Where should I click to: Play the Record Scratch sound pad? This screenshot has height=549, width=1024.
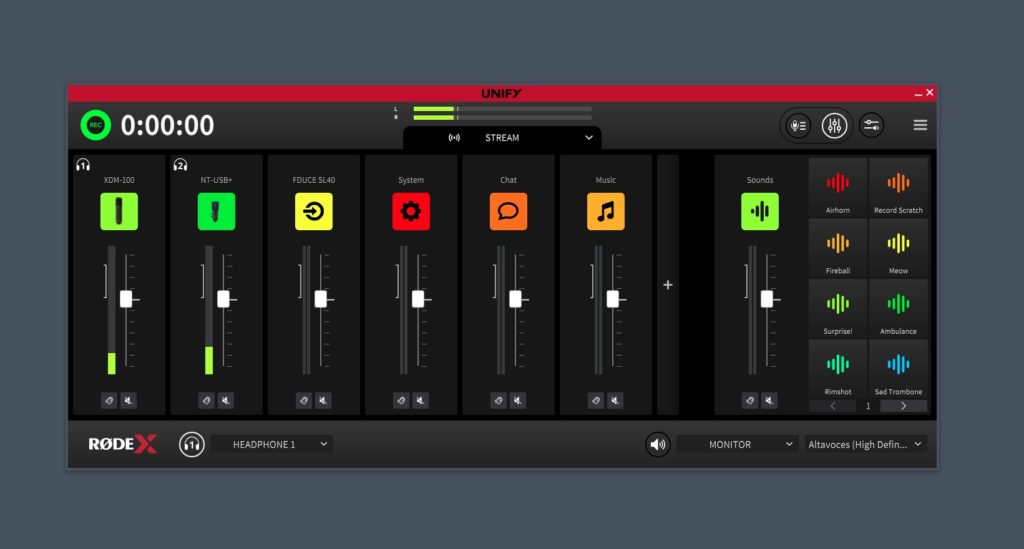898,187
